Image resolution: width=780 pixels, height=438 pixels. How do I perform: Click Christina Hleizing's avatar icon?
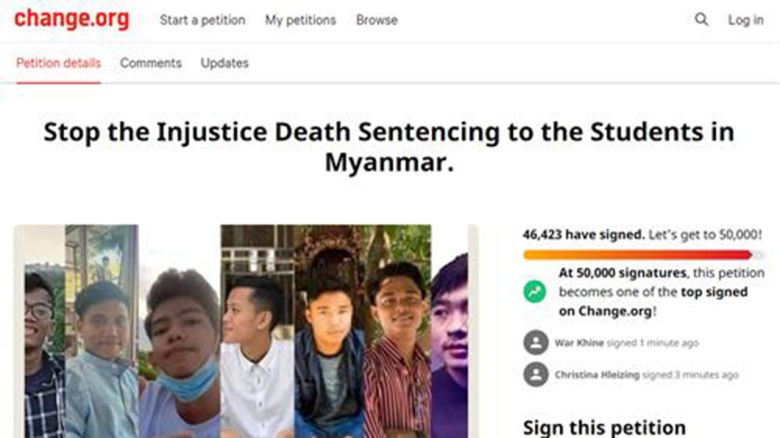point(535,374)
